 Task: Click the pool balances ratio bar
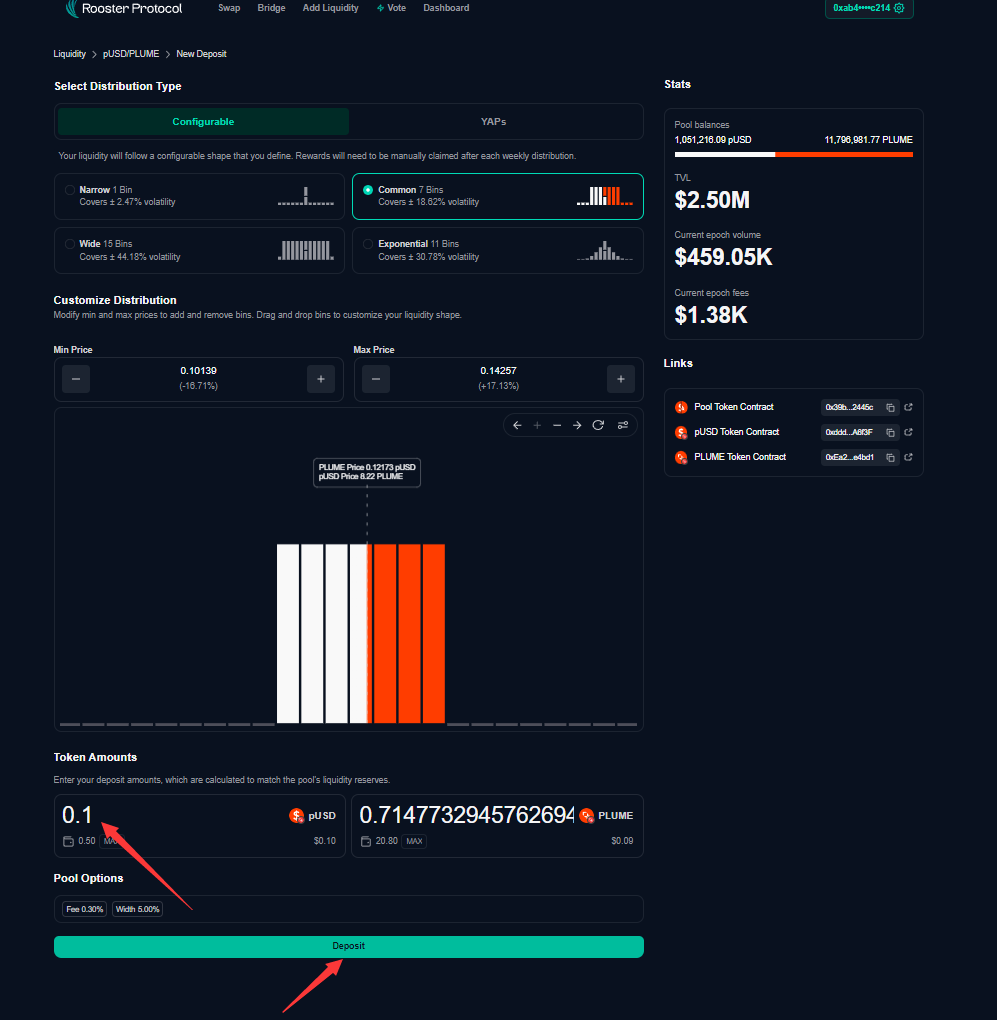click(x=793, y=155)
